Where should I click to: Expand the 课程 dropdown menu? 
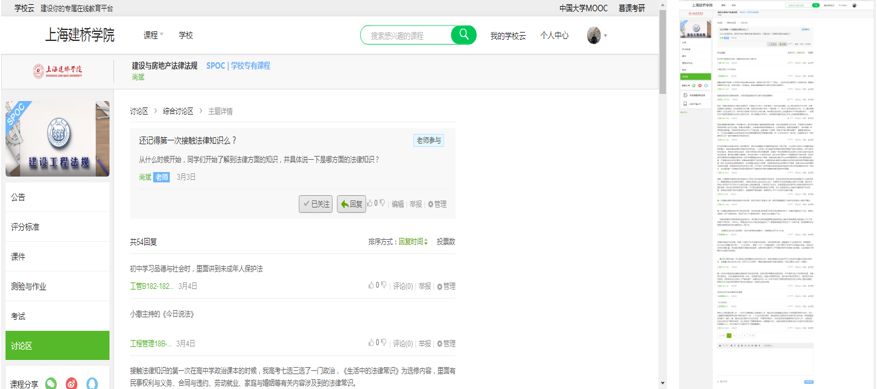click(153, 35)
